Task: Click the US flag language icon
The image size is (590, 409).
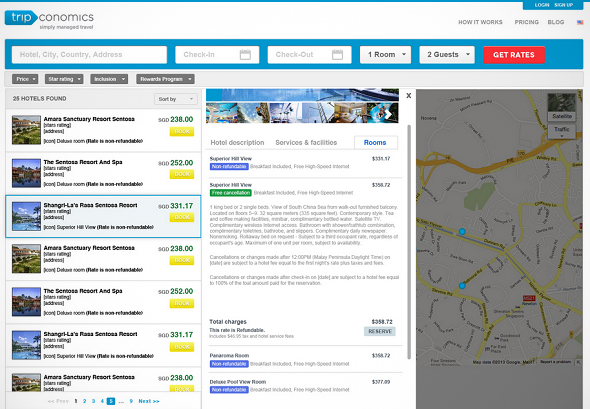Action: click(580, 22)
